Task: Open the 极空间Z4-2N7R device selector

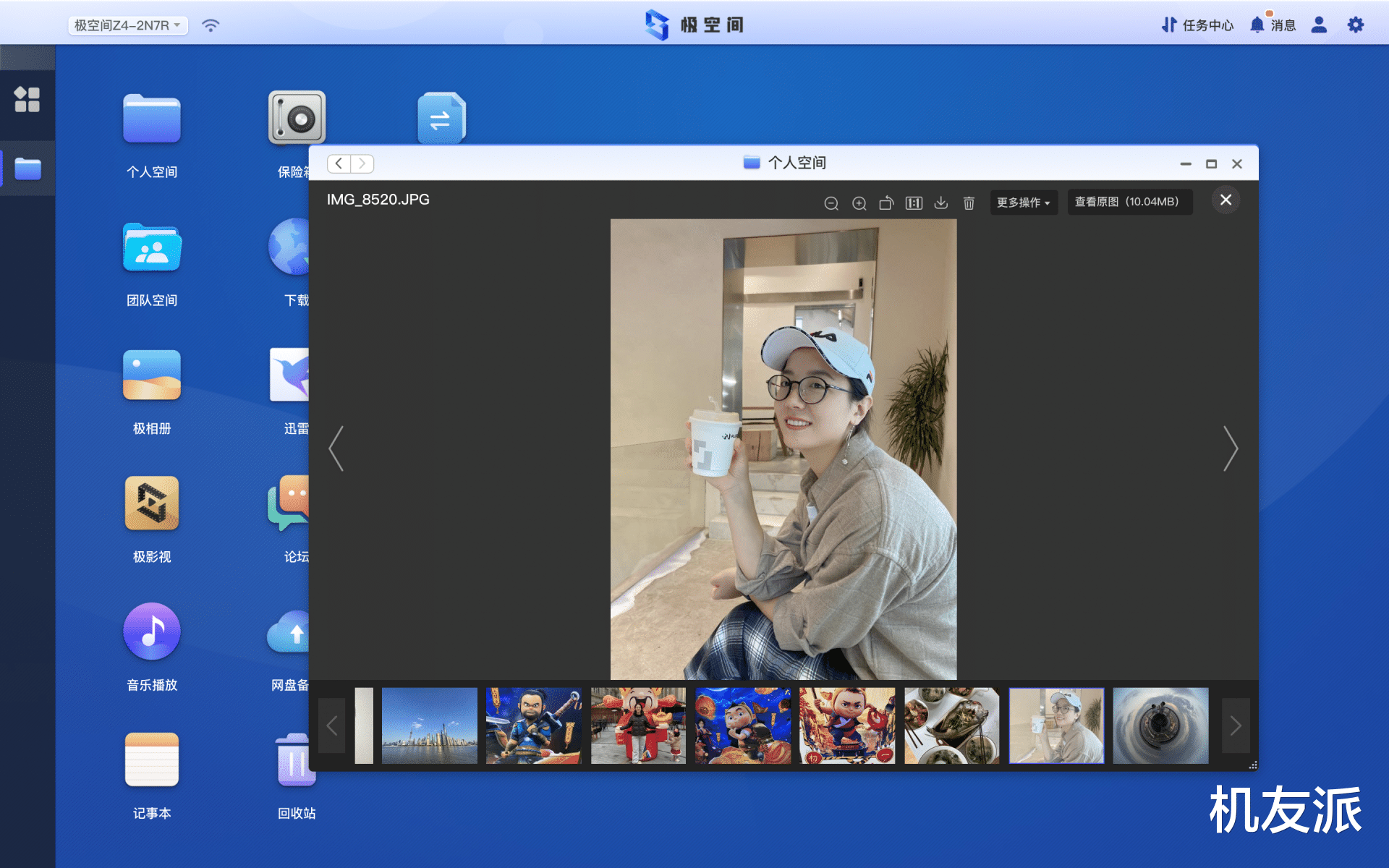Action: [128, 25]
